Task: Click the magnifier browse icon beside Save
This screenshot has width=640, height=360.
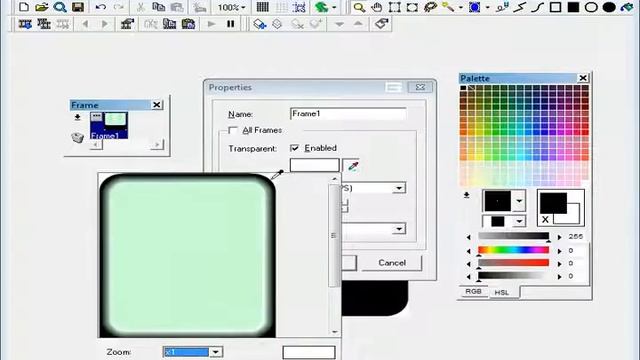Action: 60,7
